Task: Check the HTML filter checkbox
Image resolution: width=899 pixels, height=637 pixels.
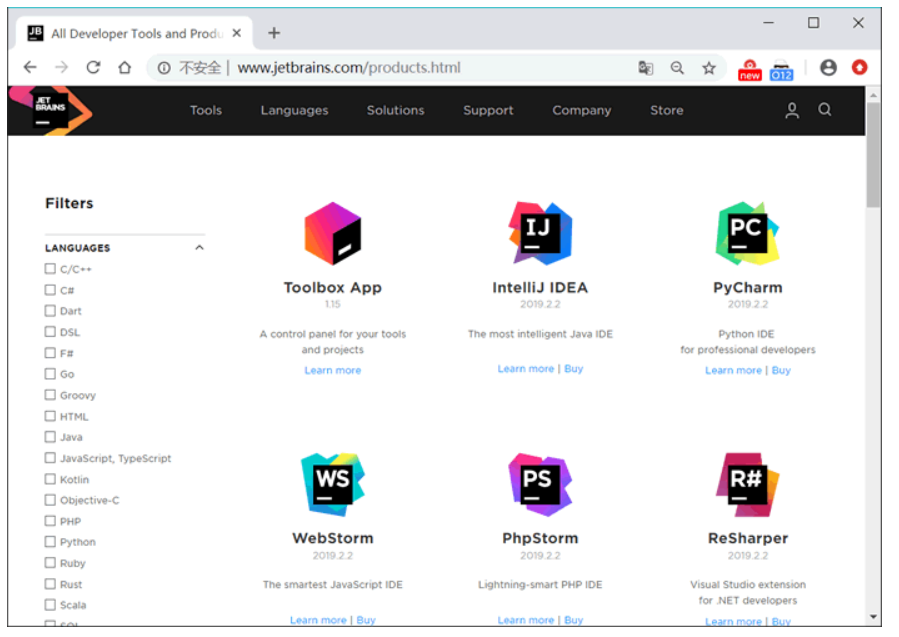Action: click(x=50, y=416)
